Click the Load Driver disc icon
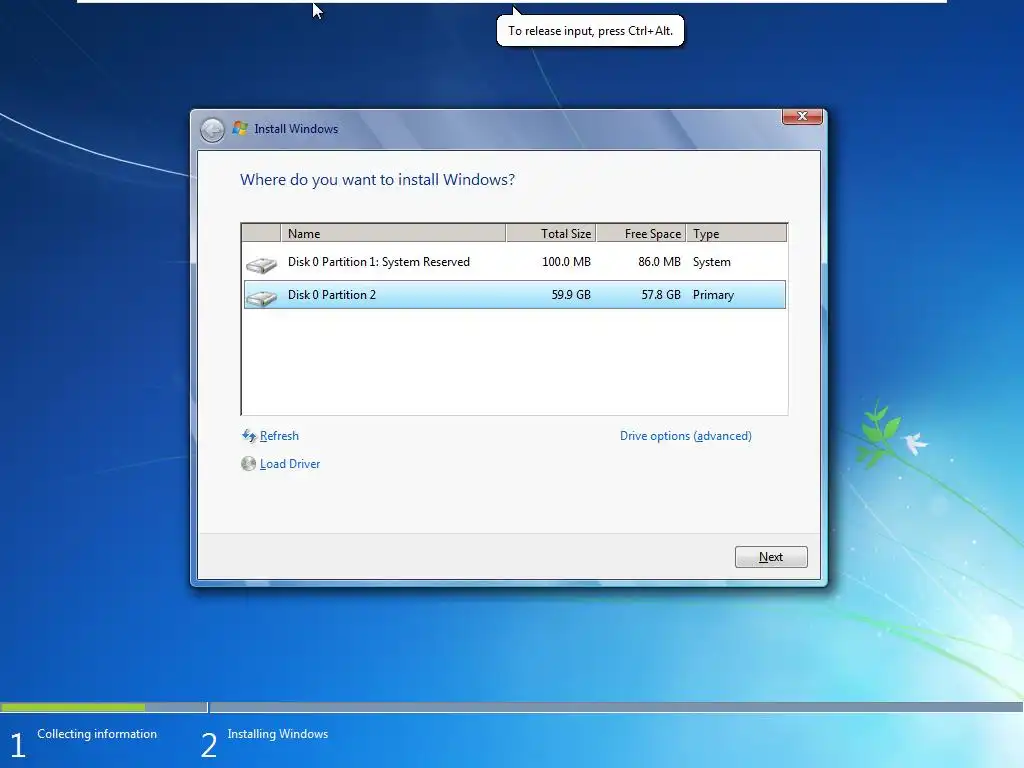Screen dimensions: 1024x768 (x=248, y=464)
